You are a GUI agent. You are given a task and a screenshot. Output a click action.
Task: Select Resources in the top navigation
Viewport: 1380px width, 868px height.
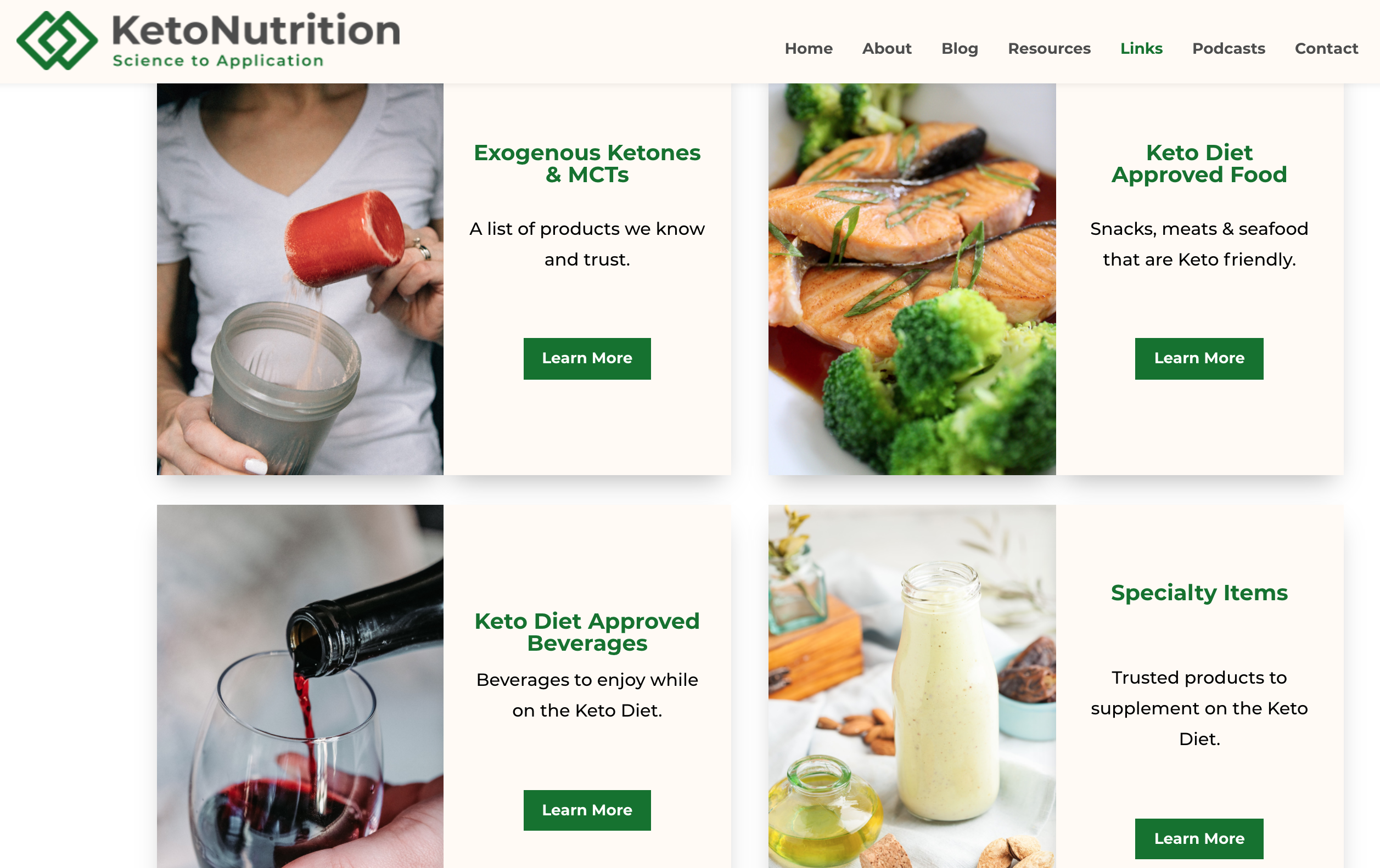point(1049,49)
